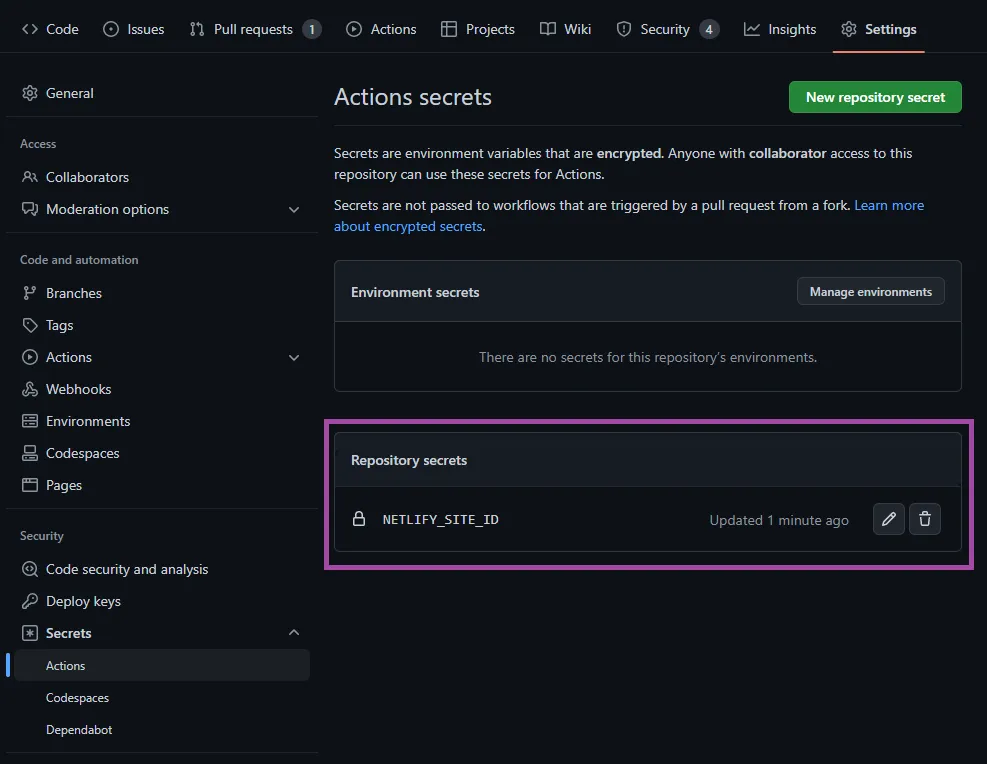Open the Security tab
Image resolution: width=987 pixels, height=764 pixels.
click(665, 29)
